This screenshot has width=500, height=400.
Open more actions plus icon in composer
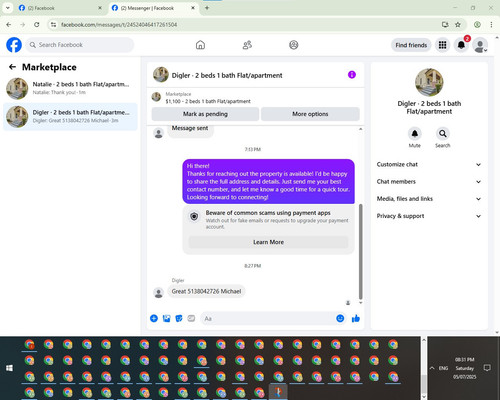click(154, 318)
